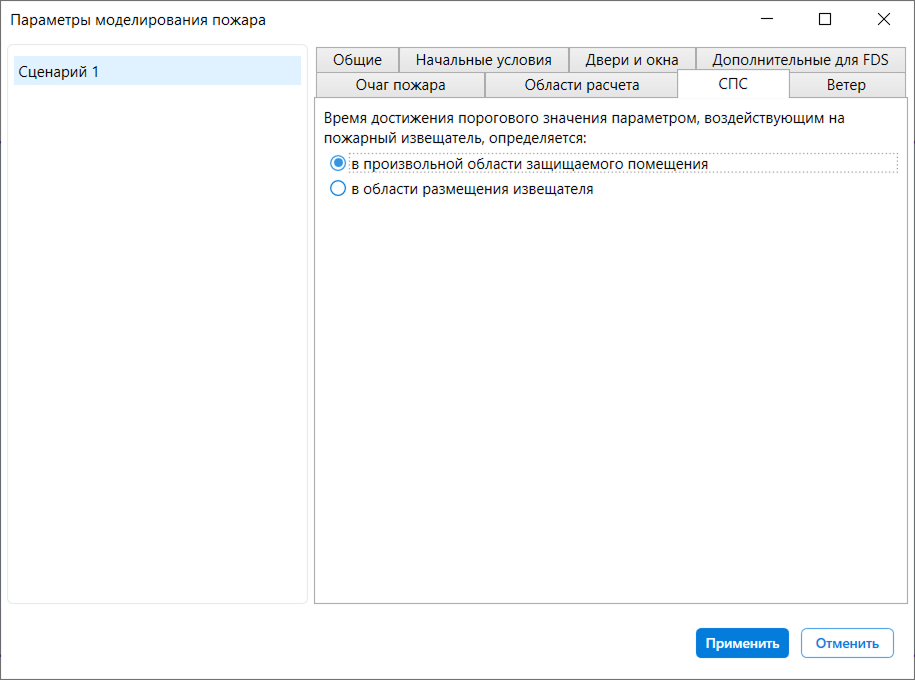Maximize the Параметры моделирования пожара window
The height and width of the screenshot is (680, 915).
click(825, 19)
